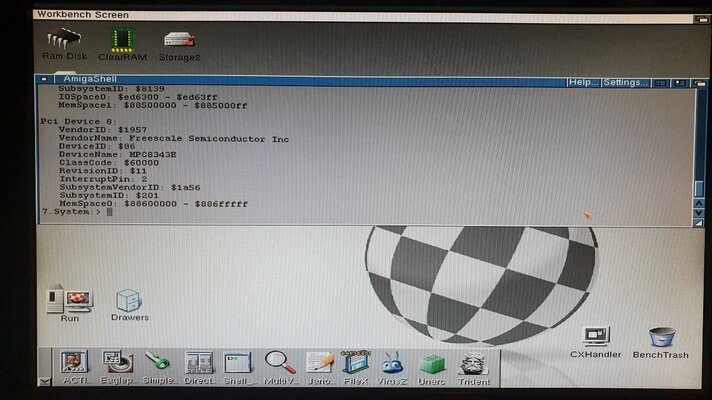The image size is (712, 400).
Task: Click the scroll-down arrow in AmigaShell
Action: pos(699,212)
